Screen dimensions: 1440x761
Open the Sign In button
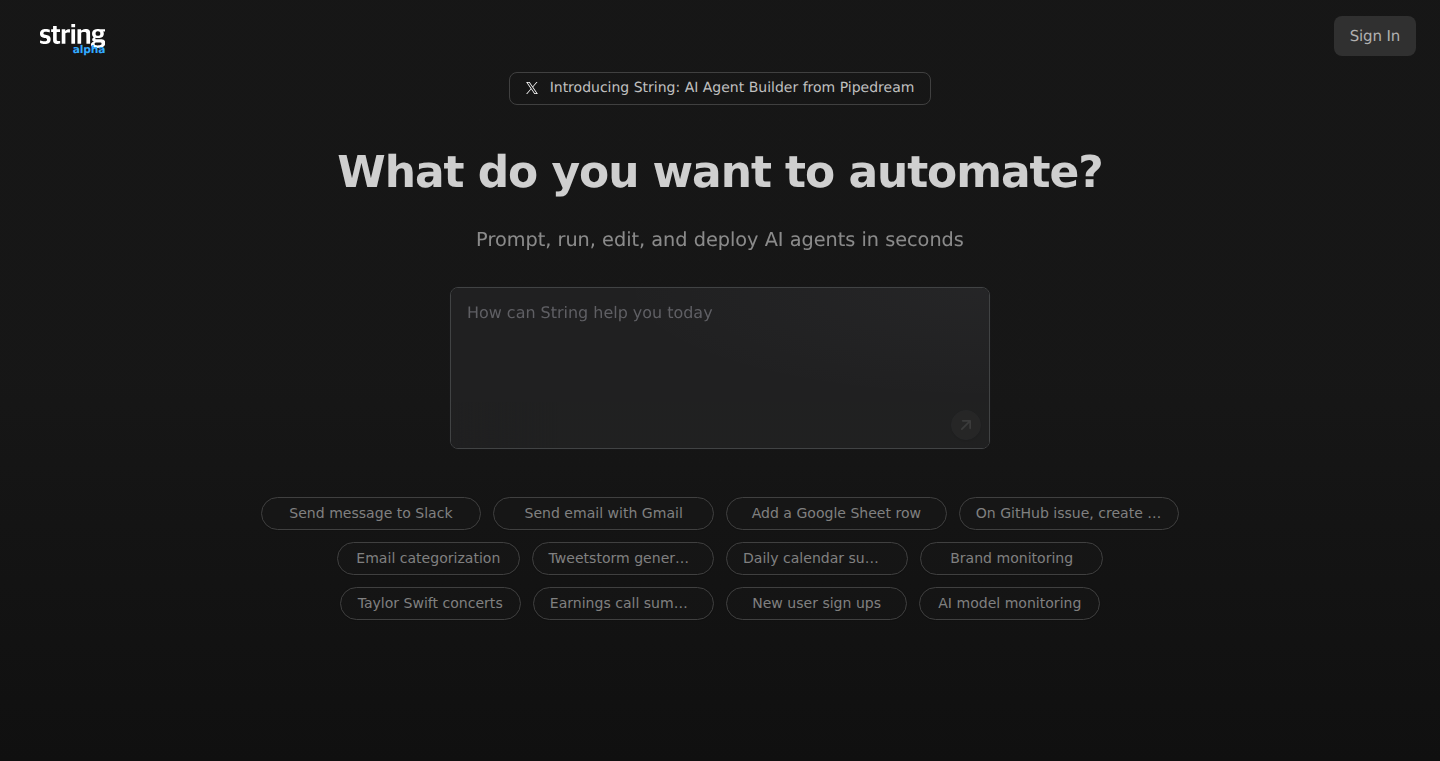[x=1374, y=36]
